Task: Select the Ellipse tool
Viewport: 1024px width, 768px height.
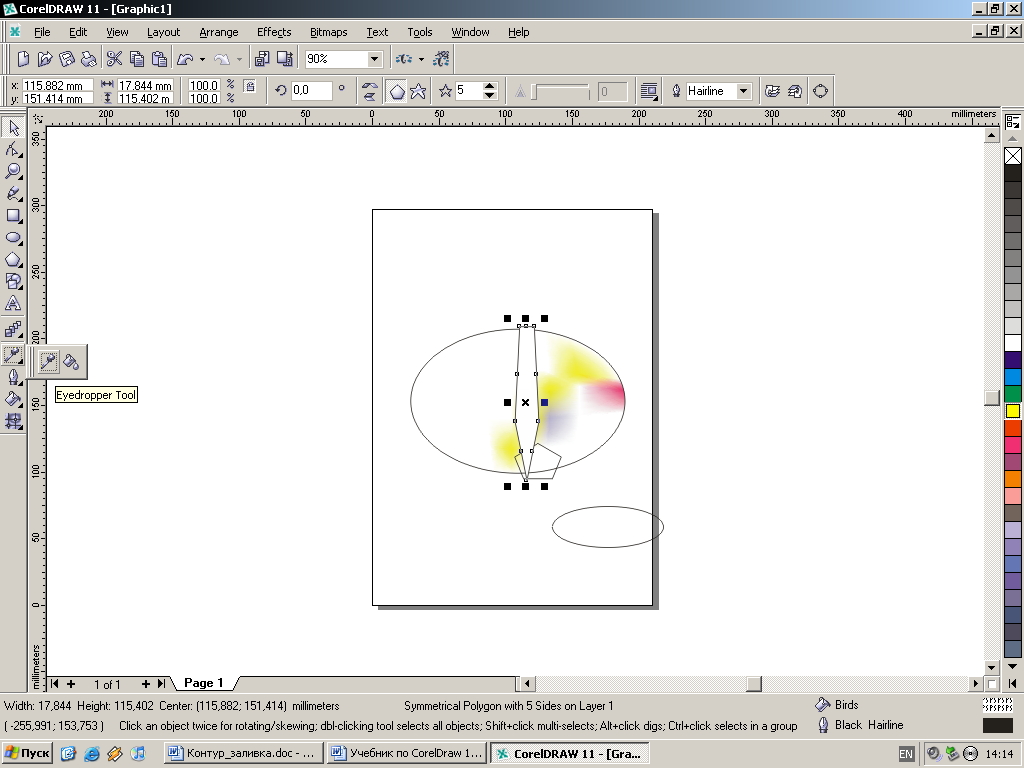Action: coord(13,238)
